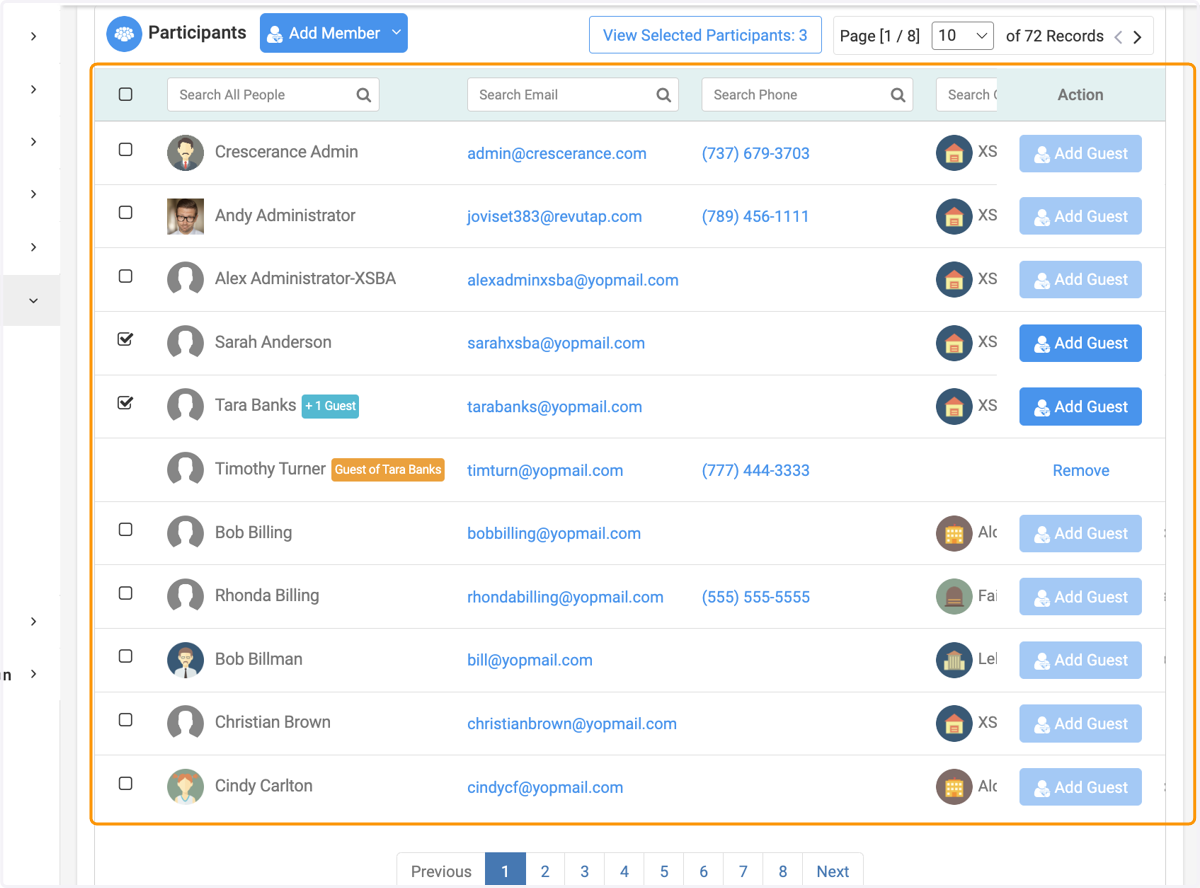Click the search icon in Search Email

pos(664,95)
